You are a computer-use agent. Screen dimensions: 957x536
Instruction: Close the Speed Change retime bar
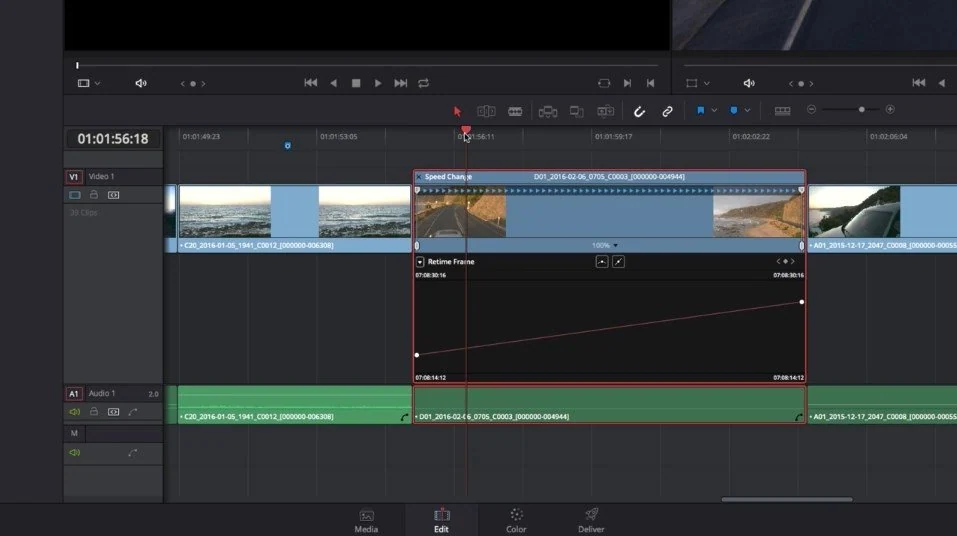(419, 176)
